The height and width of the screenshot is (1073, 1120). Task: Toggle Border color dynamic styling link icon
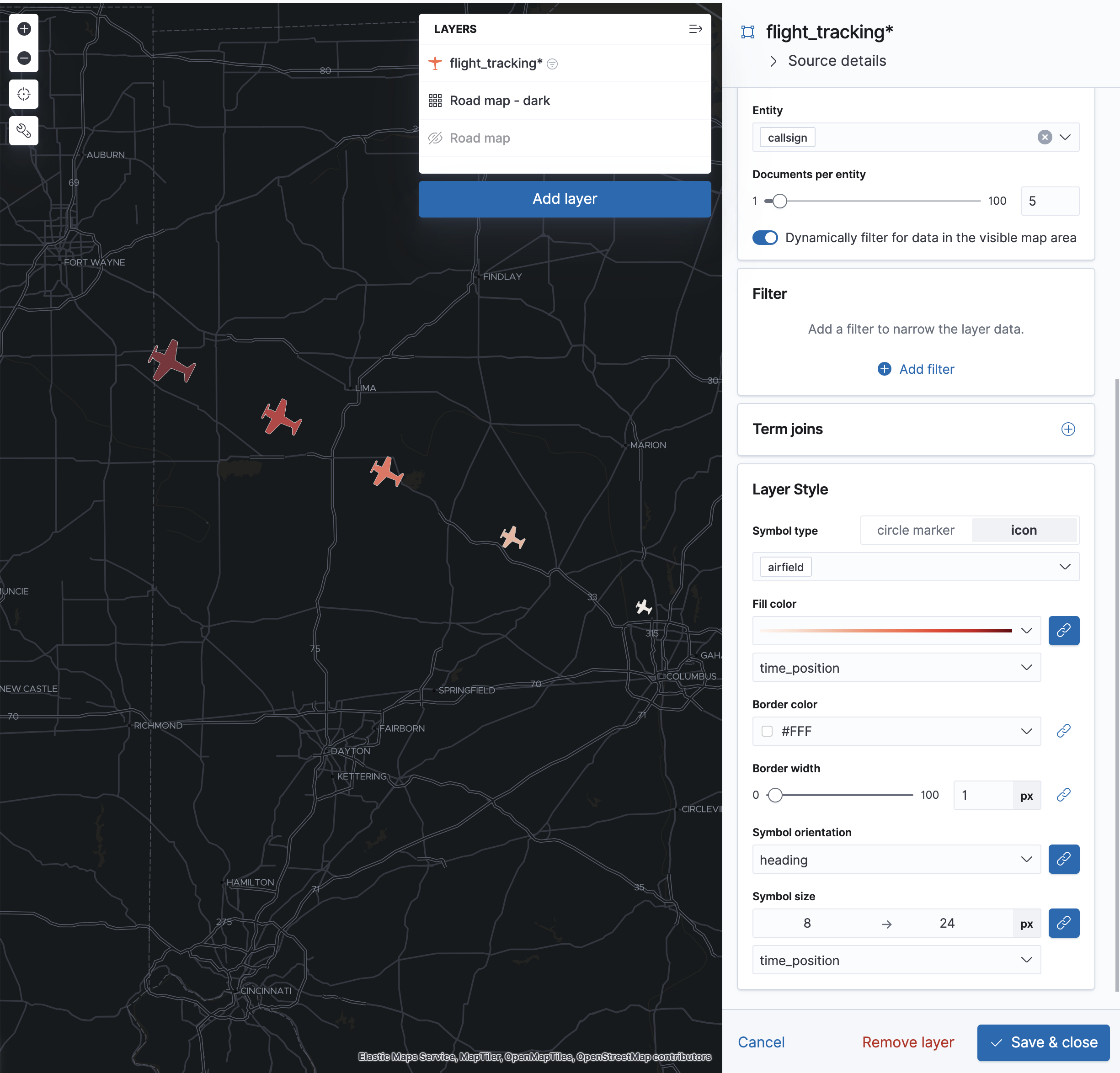tap(1063, 731)
